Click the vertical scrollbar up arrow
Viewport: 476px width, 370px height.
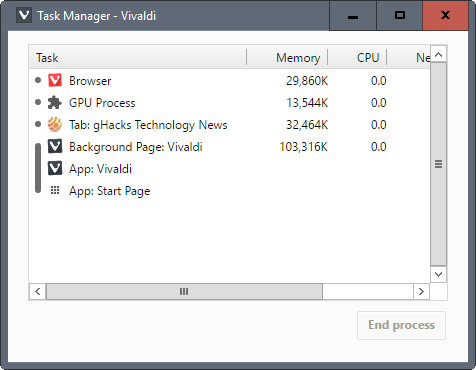(438, 54)
